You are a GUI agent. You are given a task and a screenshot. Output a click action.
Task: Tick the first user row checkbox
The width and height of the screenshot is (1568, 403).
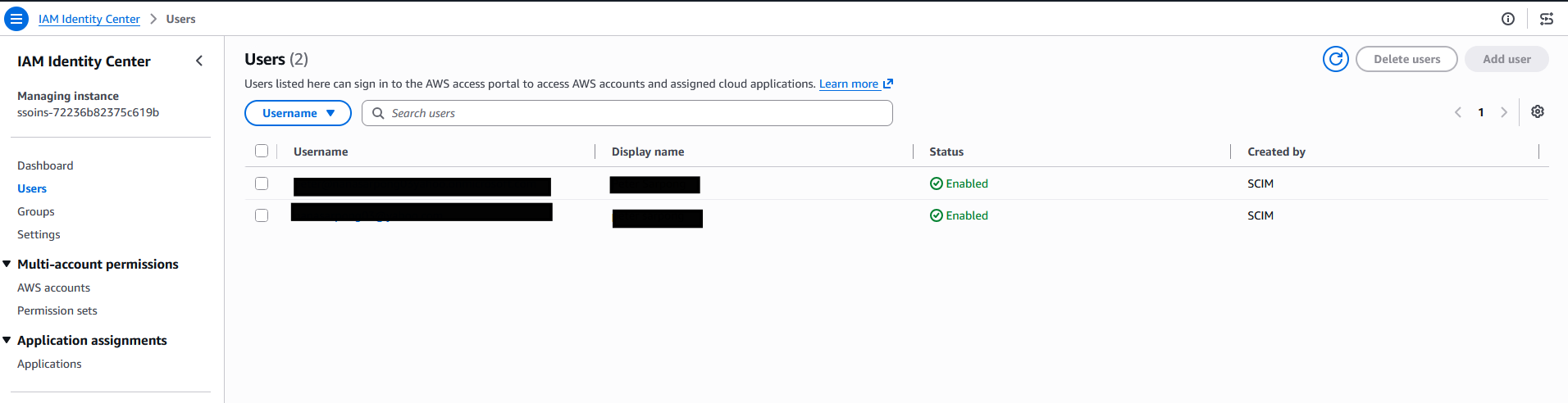262,183
